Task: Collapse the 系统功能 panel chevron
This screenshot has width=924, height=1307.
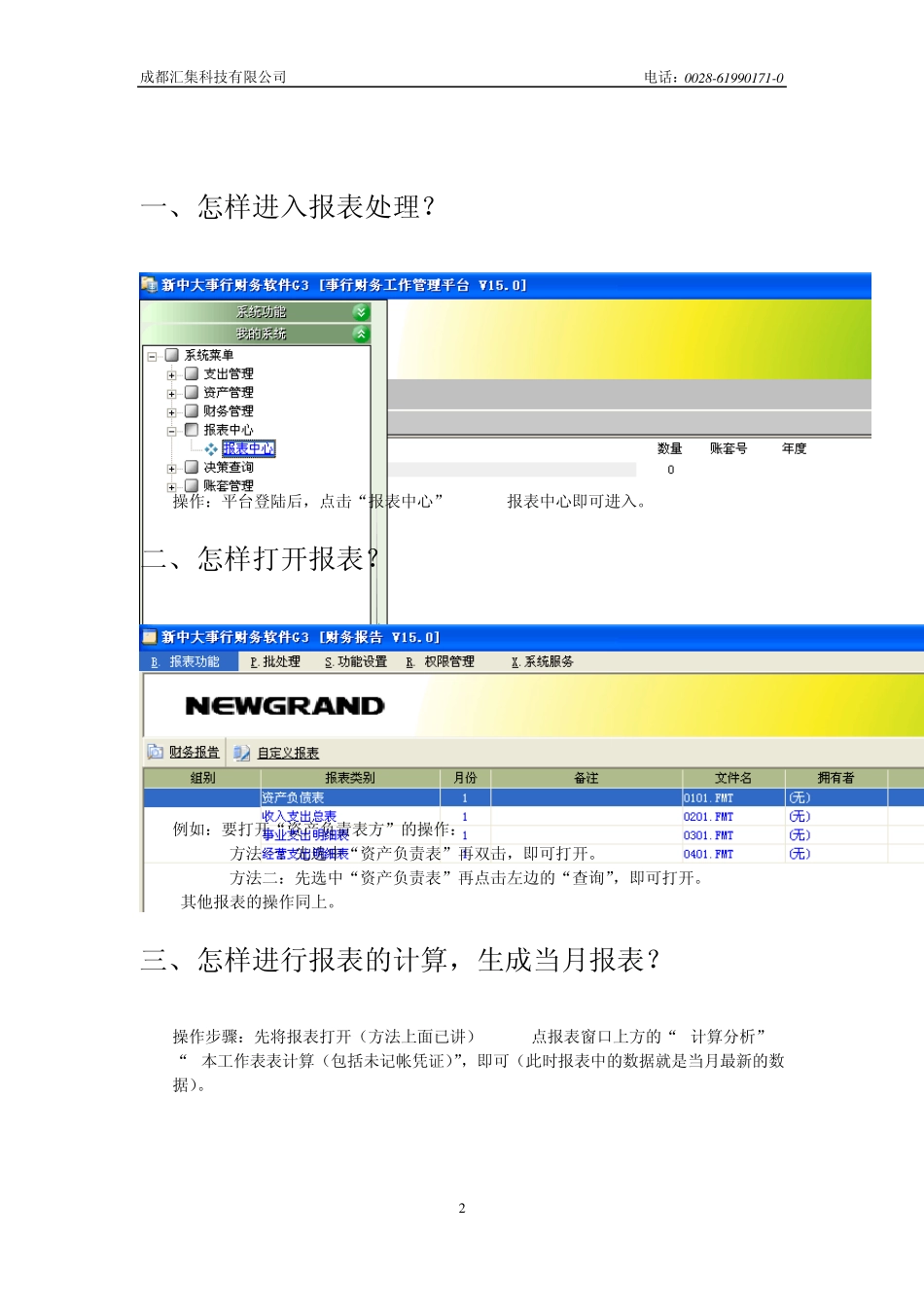Action: (x=361, y=312)
